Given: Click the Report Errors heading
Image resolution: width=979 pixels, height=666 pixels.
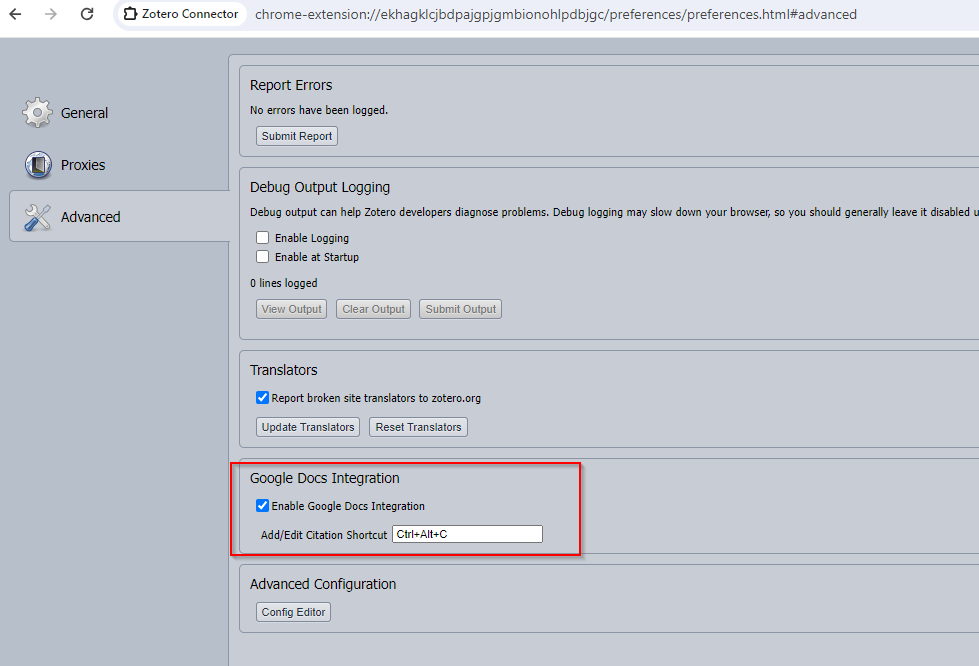Looking at the screenshot, I should 291,85.
